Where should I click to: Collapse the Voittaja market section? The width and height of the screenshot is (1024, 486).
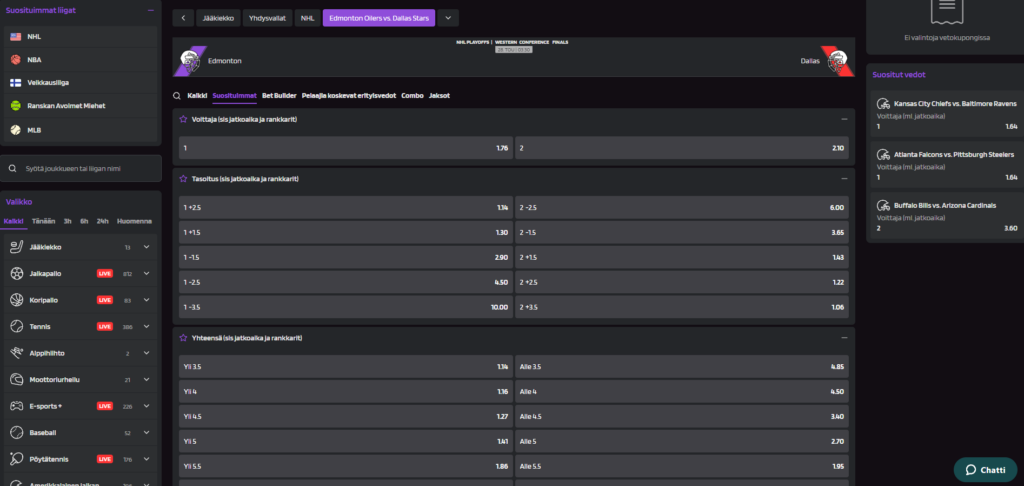[844, 119]
